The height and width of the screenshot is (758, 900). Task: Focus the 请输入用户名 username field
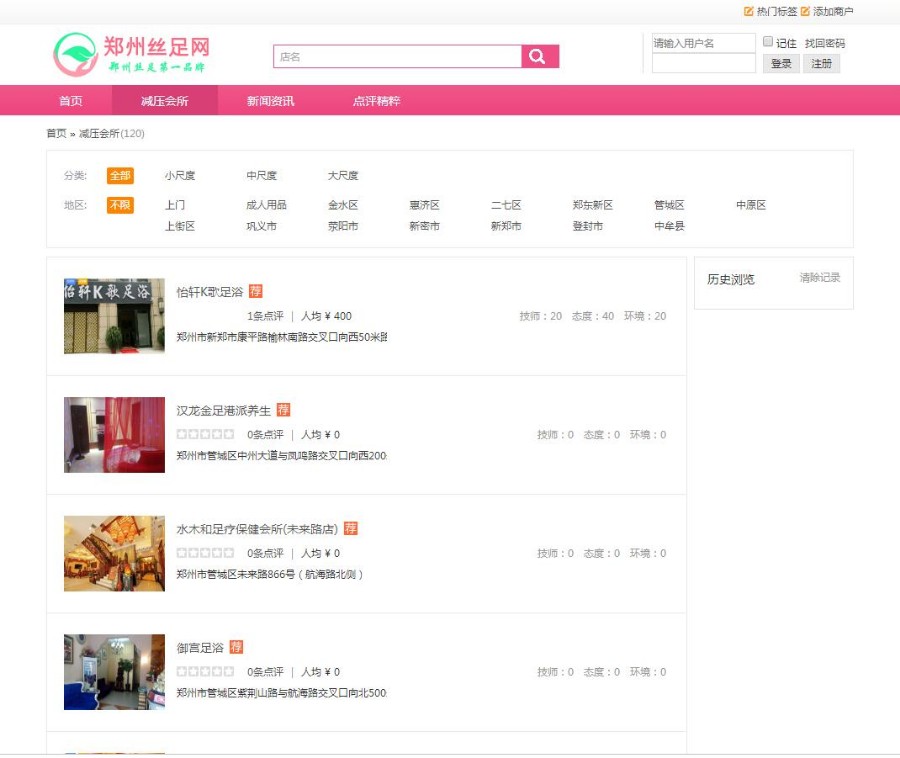(x=704, y=43)
